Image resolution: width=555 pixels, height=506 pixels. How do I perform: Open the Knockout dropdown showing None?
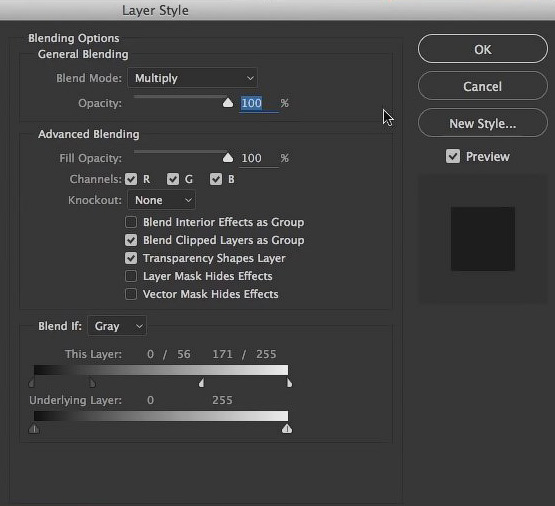coord(161,200)
